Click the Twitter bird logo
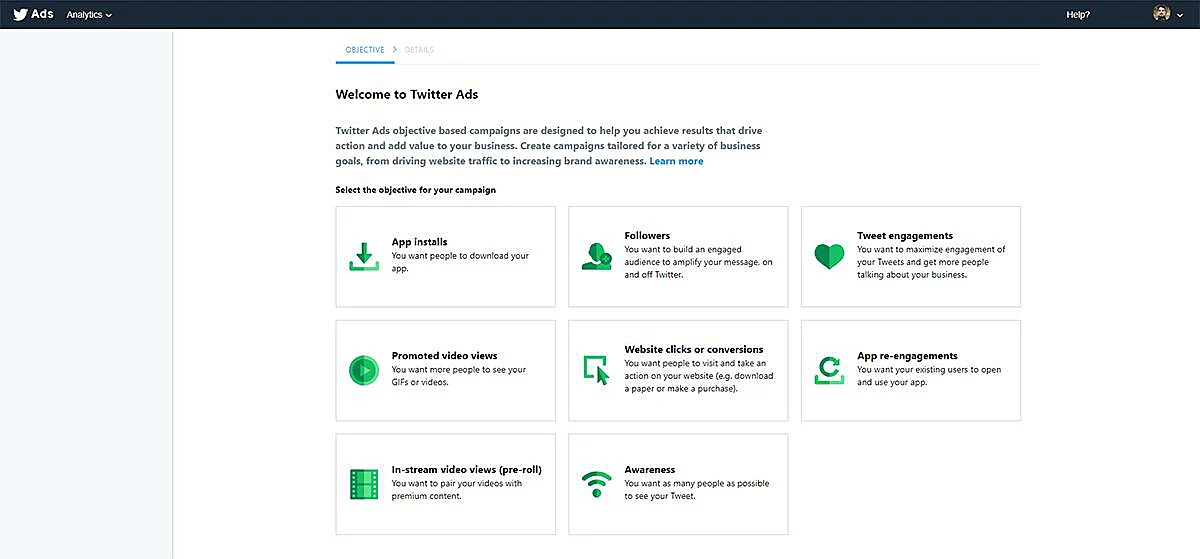The image size is (1200, 559). tap(20, 14)
